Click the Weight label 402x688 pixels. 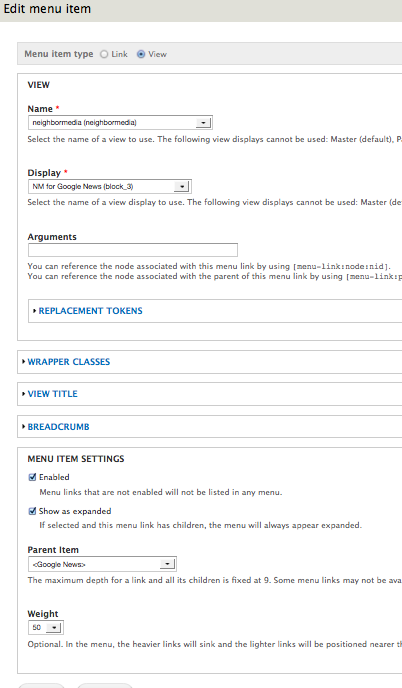(x=43, y=614)
